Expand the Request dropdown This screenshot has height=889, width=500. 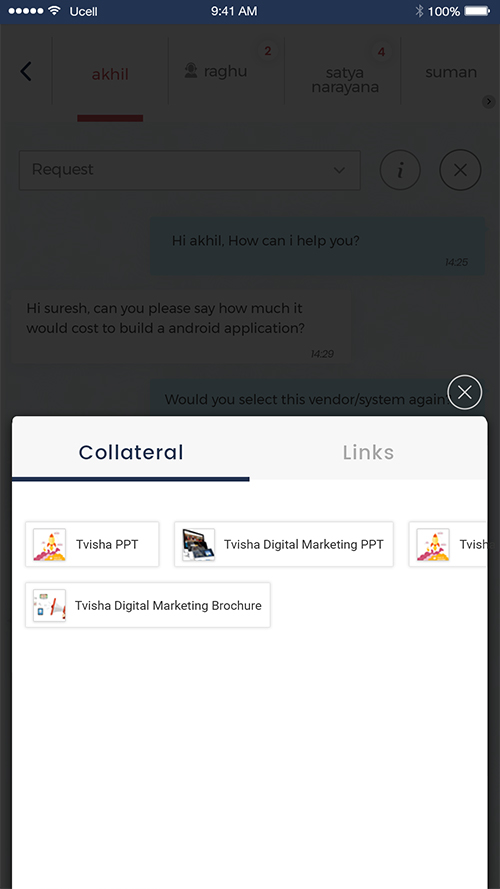(190, 170)
